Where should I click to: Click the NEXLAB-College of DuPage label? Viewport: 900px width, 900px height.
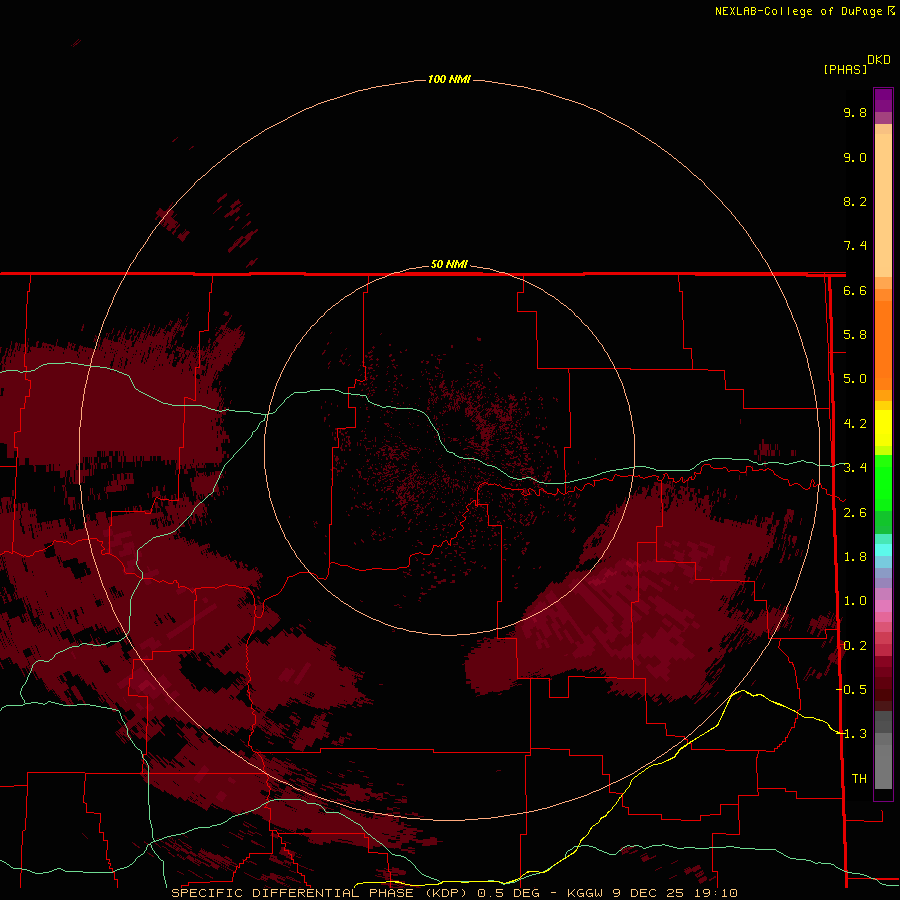(800, 11)
